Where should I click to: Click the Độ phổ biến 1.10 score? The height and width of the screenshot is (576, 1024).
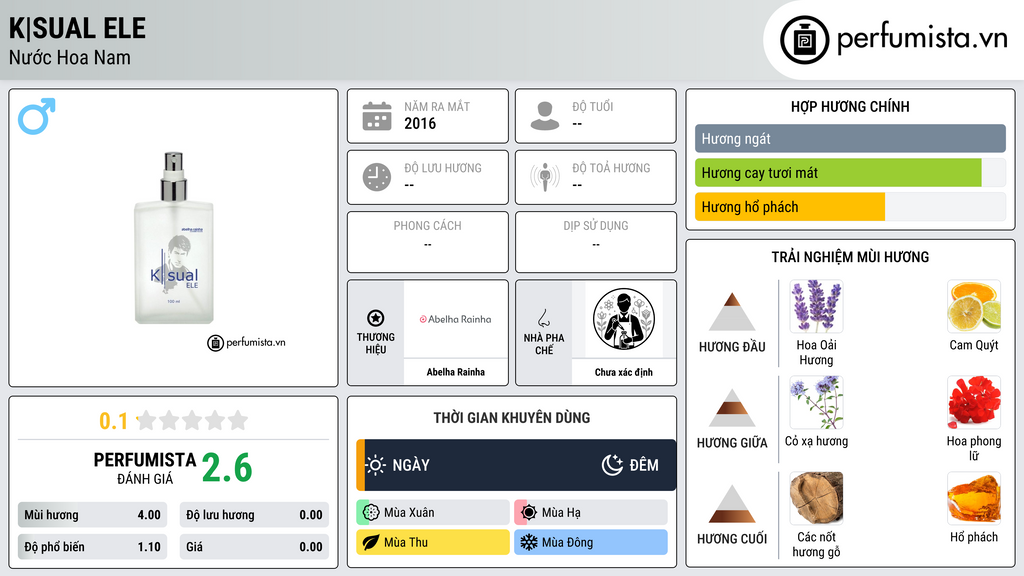(92, 547)
